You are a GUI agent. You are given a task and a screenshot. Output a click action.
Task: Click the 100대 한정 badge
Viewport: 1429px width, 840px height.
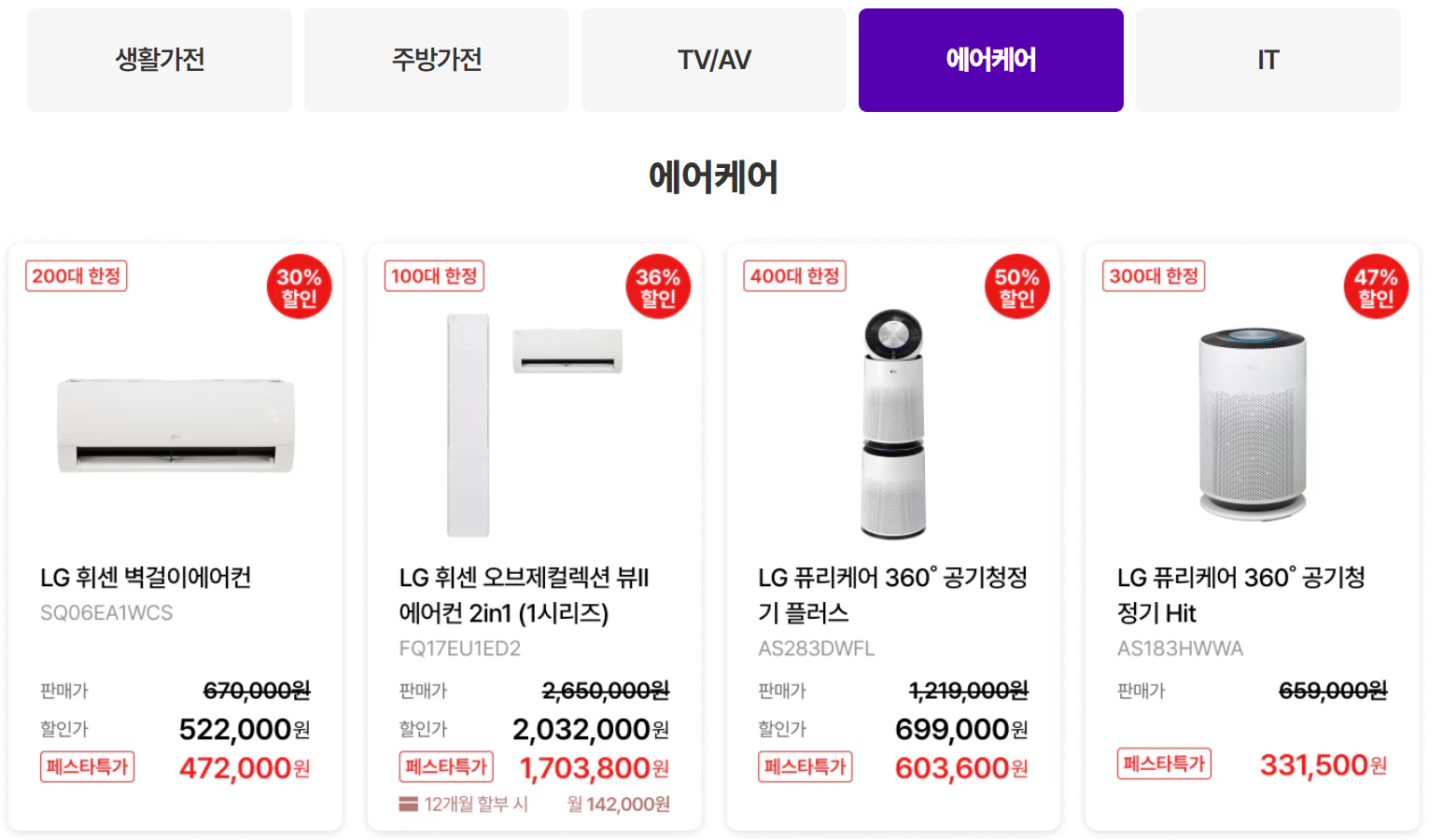tap(434, 275)
